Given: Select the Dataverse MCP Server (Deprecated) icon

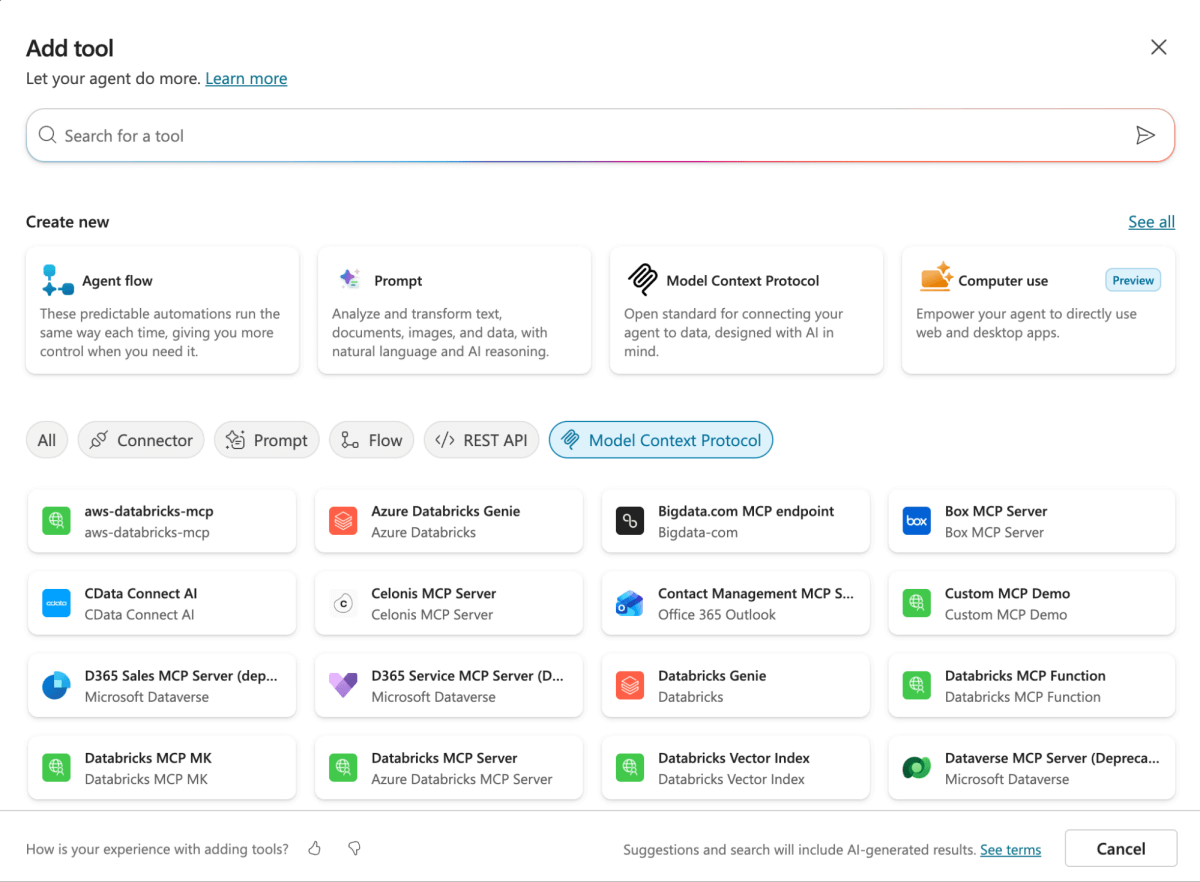Looking at the screenshot, I should coord(916,767).
